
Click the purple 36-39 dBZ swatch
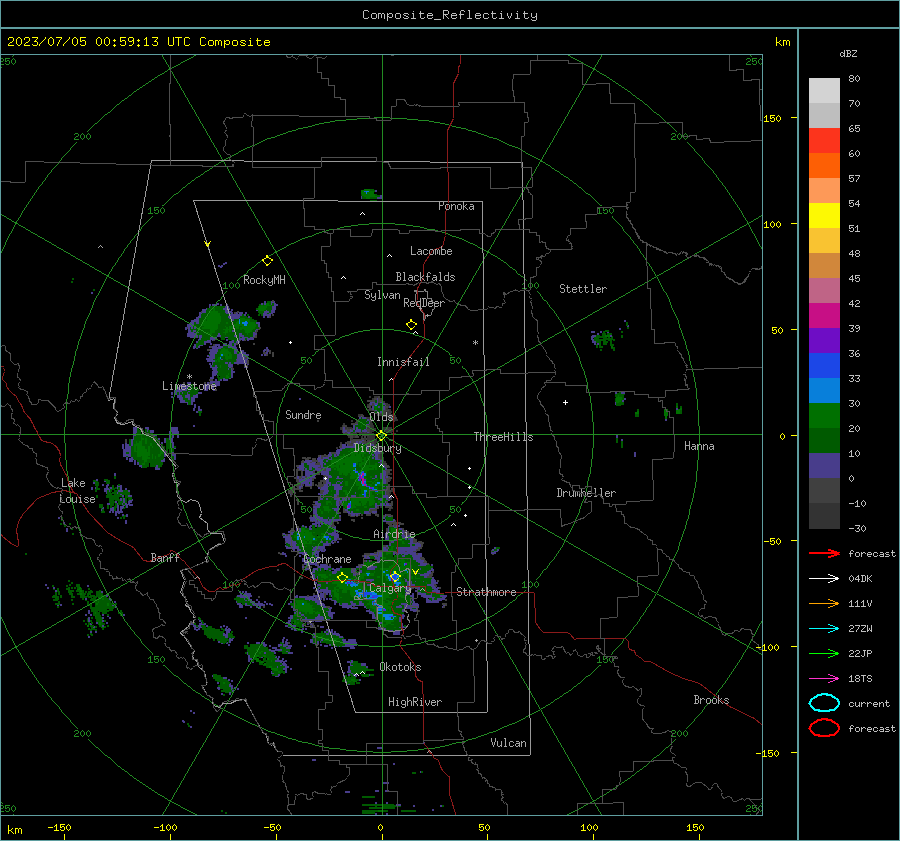pyautogui.click(x=824, y=341)
